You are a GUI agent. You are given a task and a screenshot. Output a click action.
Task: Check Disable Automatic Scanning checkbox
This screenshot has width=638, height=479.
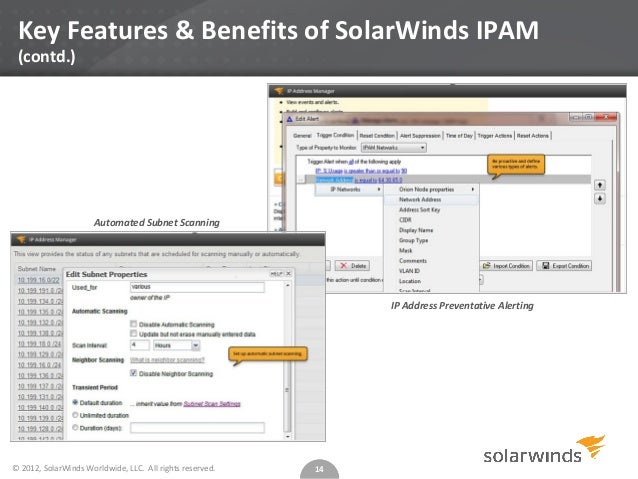pyautogui.click(x=133, y=324)
